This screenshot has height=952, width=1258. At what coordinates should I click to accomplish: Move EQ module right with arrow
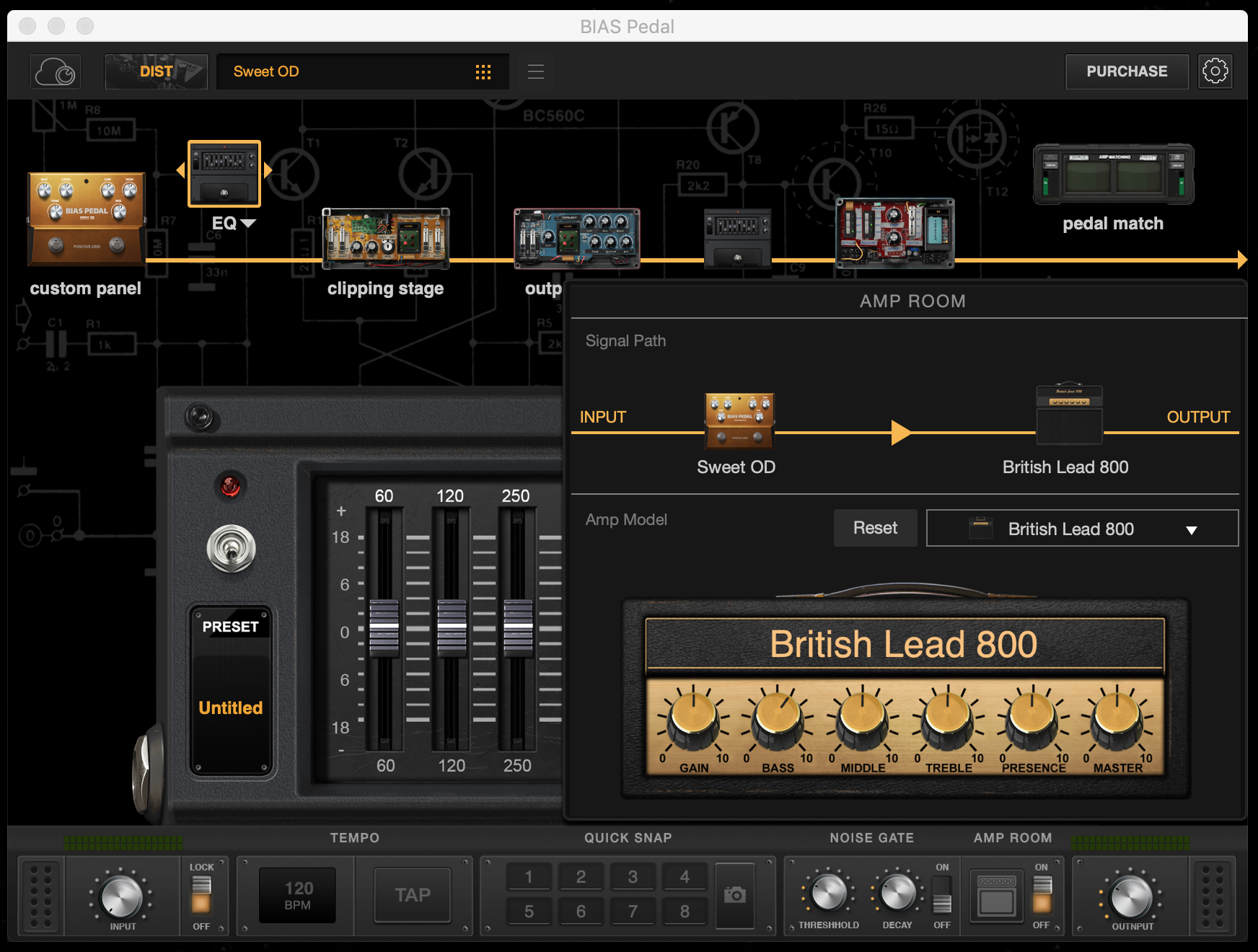pyautogui.click(x=268, y=170)
